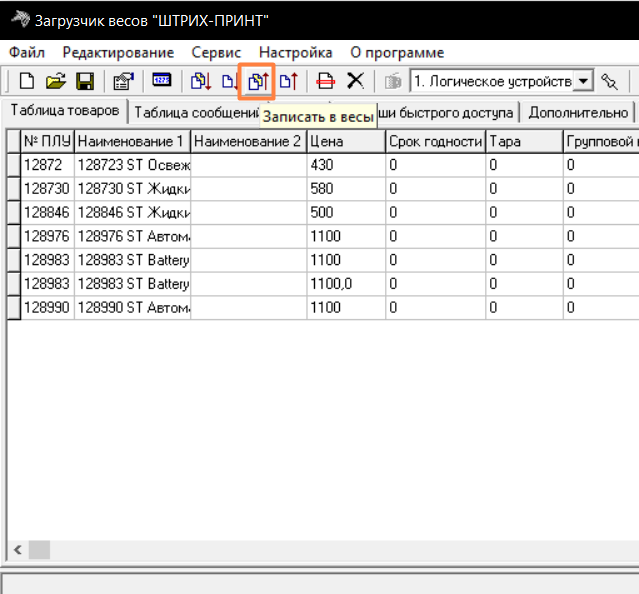Screen dimensions: 639x594
Task: Click price cell 1100 in row 128976
Action: point(346,236)
